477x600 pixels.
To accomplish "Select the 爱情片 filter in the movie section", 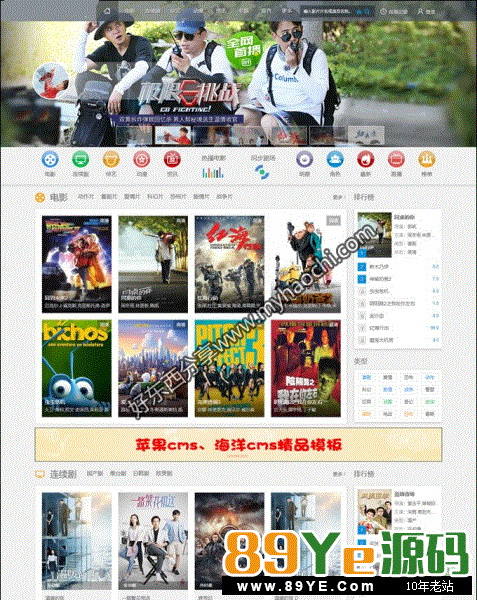I will [x=132, y=197].
